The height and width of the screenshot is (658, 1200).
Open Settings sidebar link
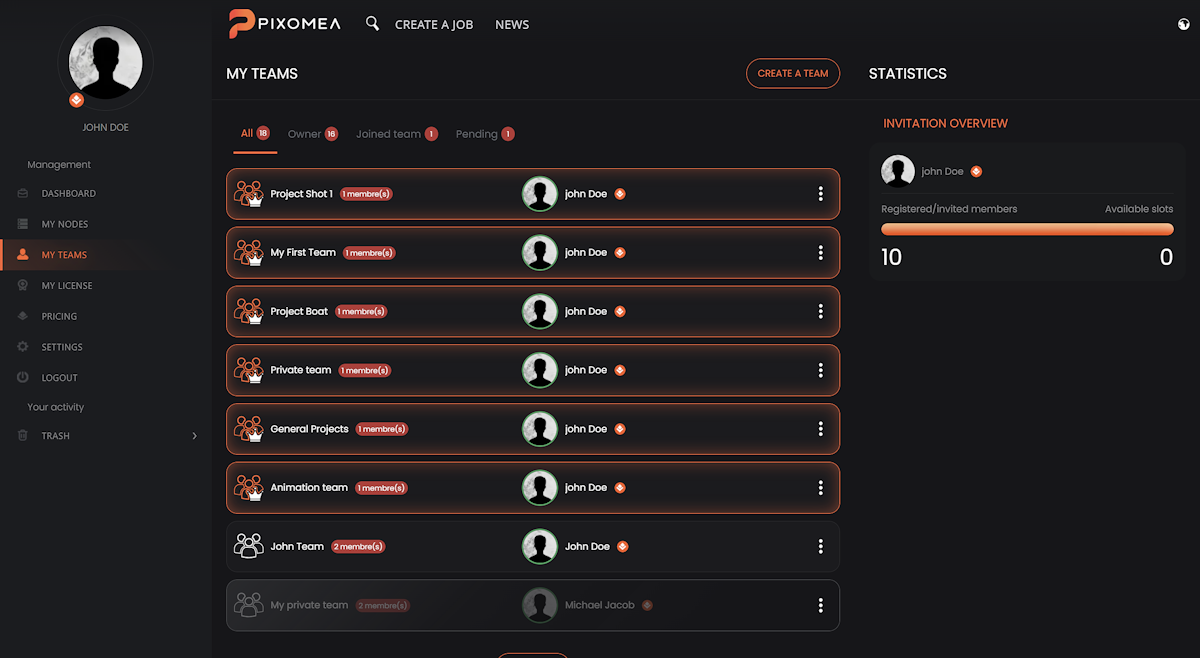(62, 347)
